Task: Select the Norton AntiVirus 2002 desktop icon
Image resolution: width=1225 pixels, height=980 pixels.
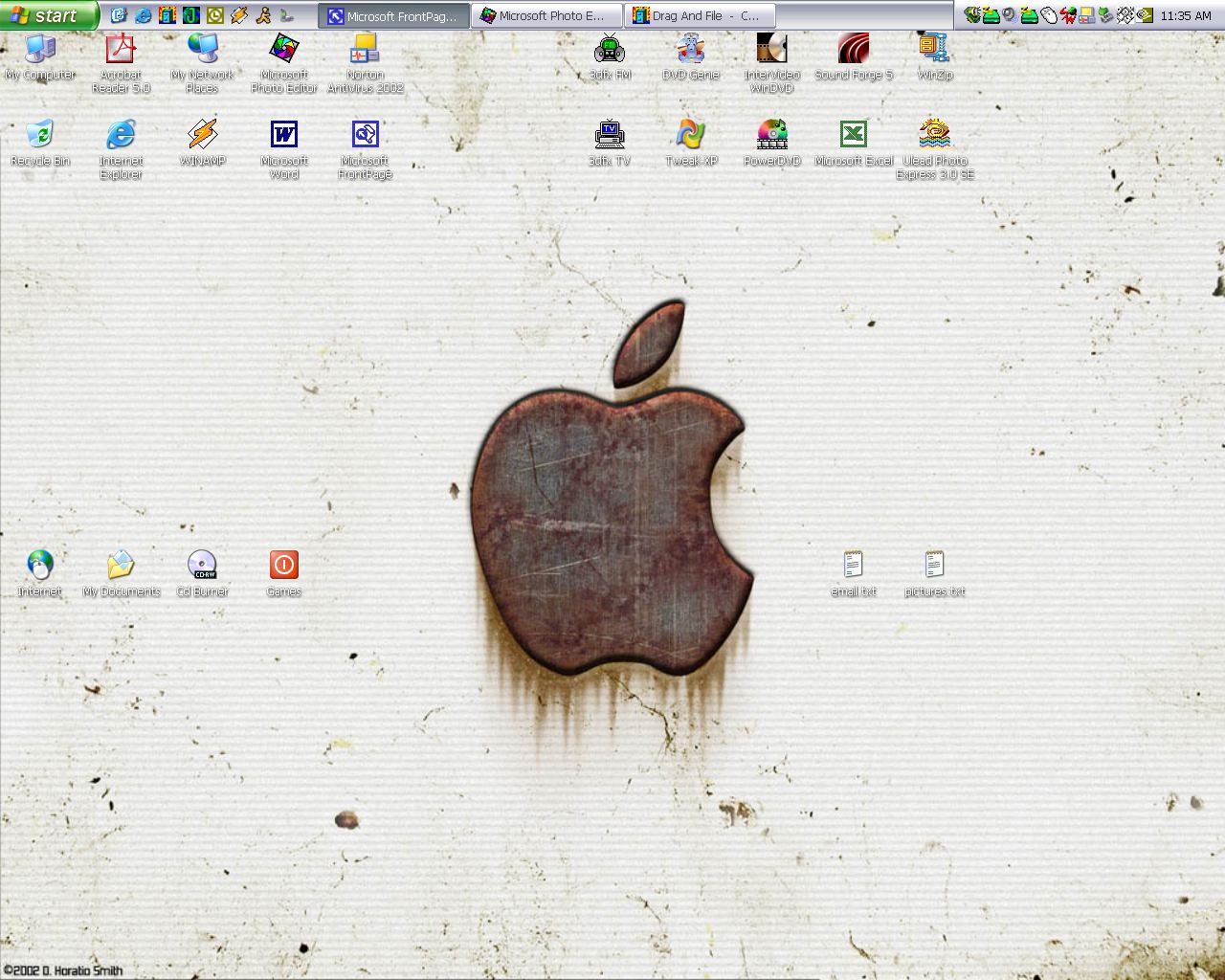Action: pyautogui.click(x=365, y=63)
